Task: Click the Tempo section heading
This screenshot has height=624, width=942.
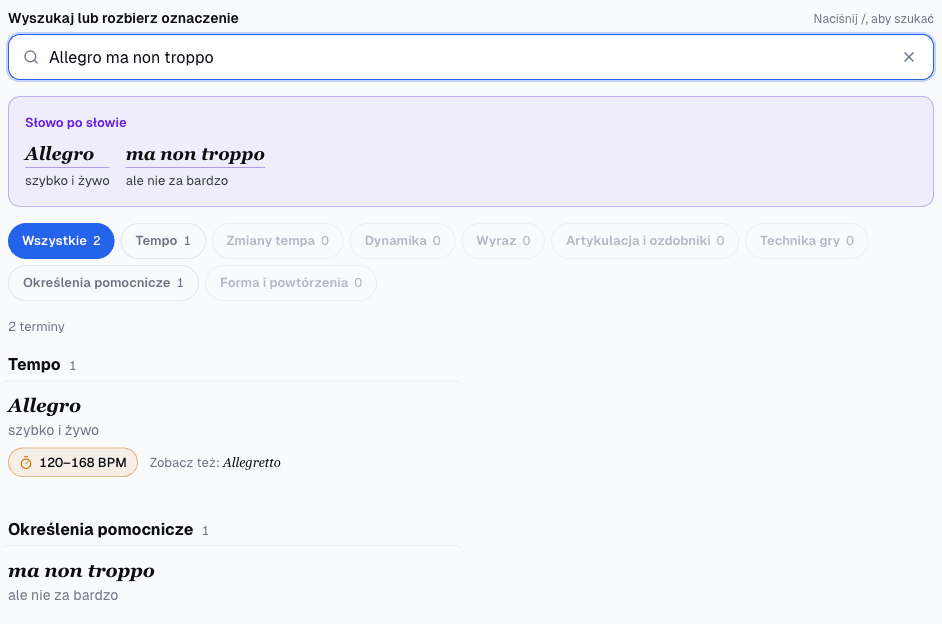Action: tap(34, 365)
